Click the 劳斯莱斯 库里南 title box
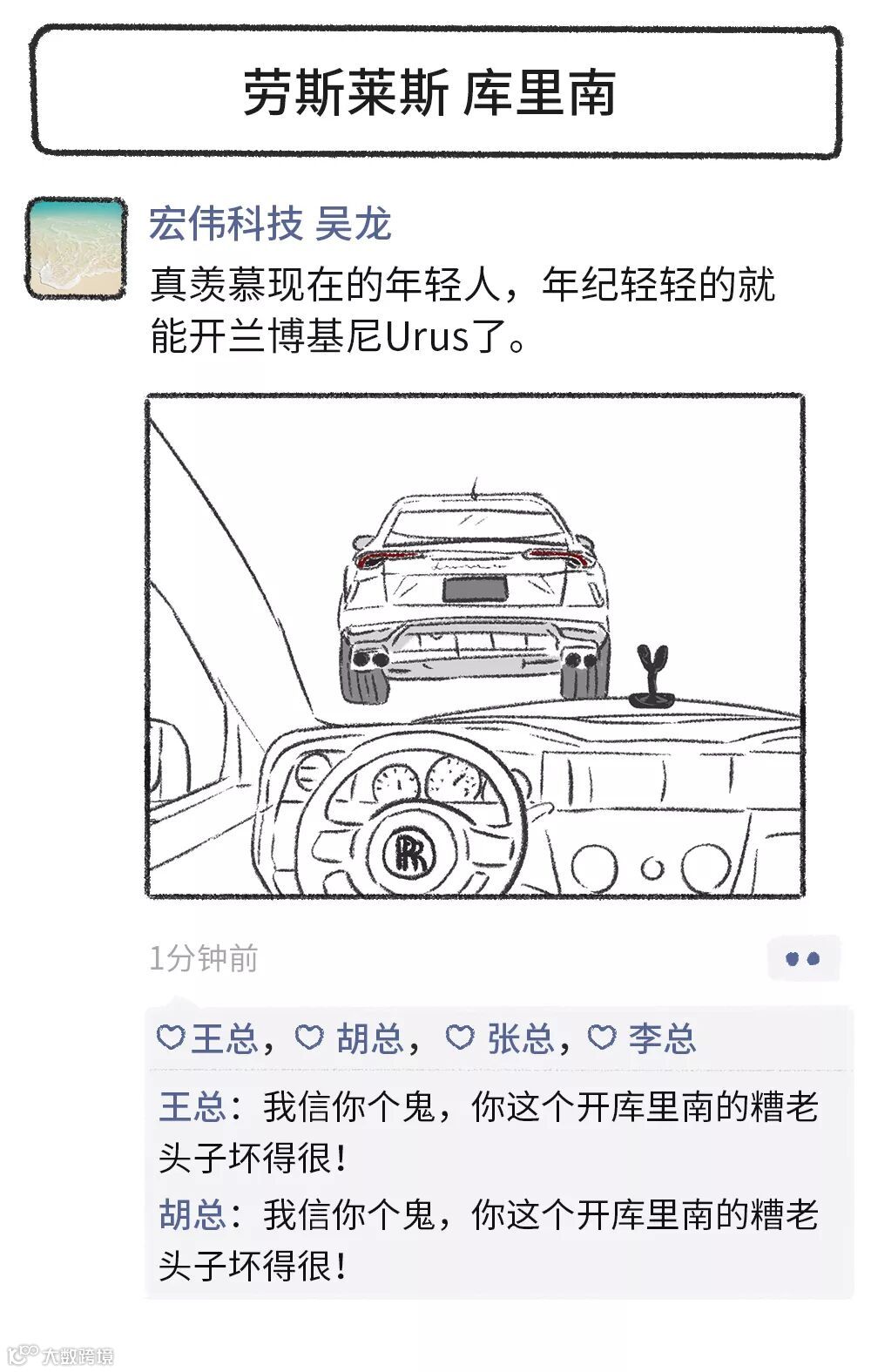Viewport: 871px width, 1372px height. click(x=435, y=92)
